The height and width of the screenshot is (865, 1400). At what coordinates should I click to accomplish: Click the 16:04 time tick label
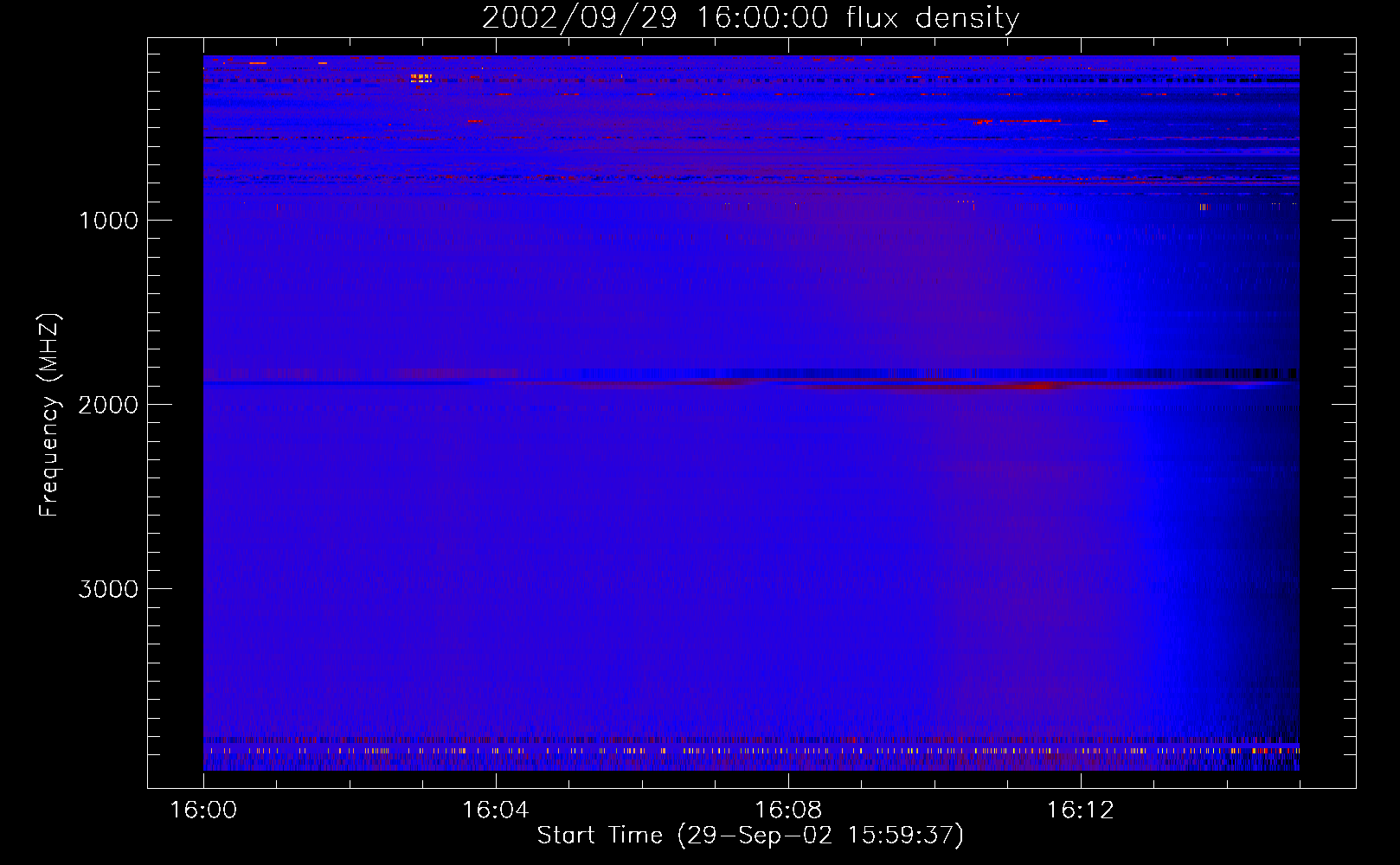point(495,810)
